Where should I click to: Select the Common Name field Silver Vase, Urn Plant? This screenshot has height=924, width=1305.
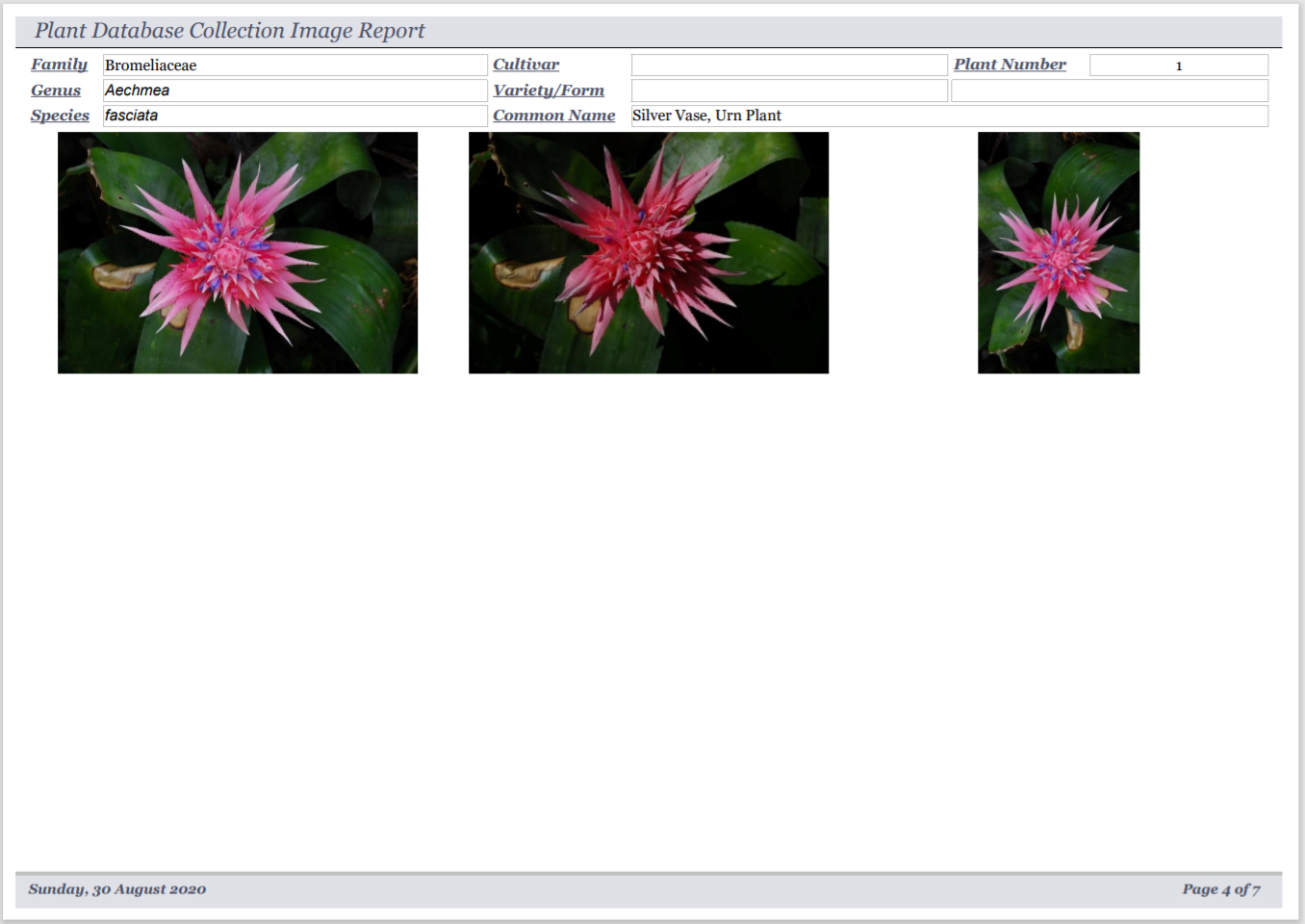[x=950, y=115]
